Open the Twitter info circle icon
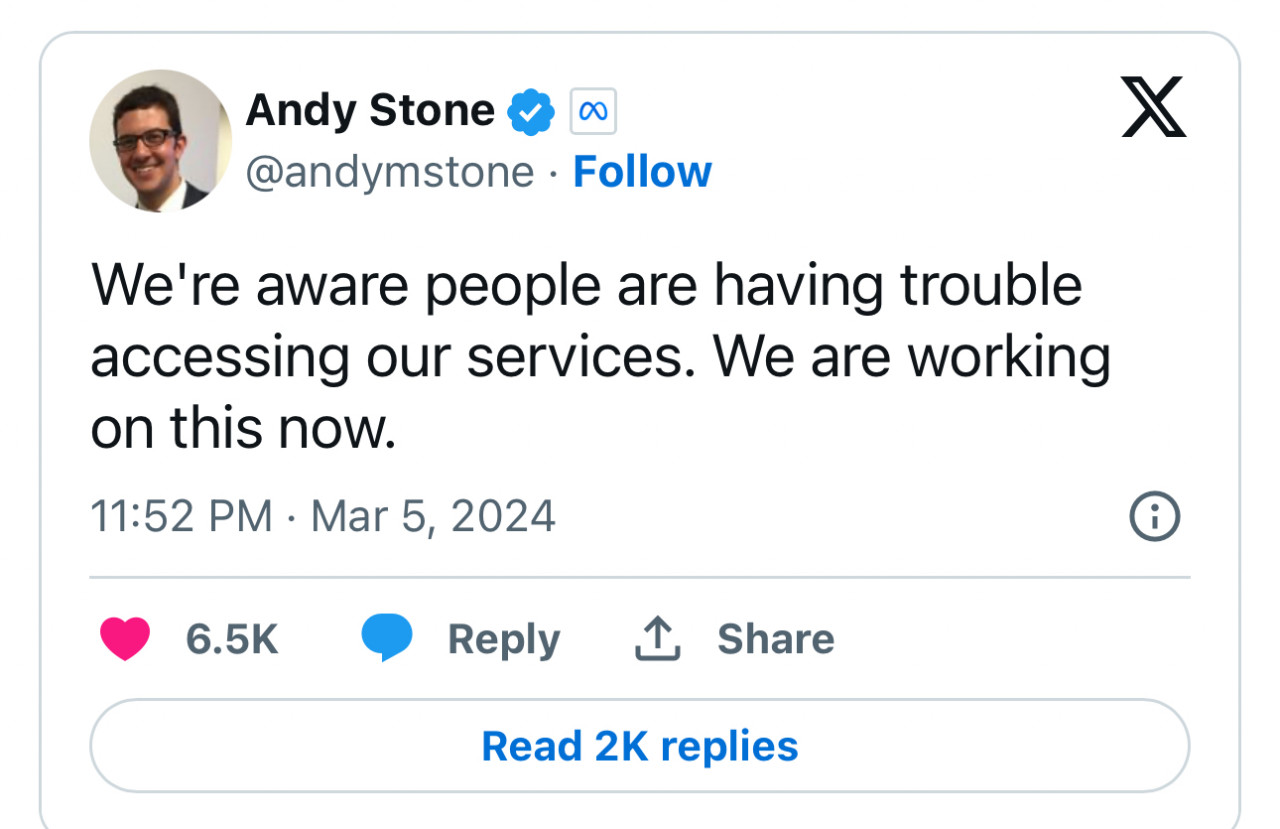Image resolution: width=1280 pixels, height=829 pixels. click(x=1155, y=516)
